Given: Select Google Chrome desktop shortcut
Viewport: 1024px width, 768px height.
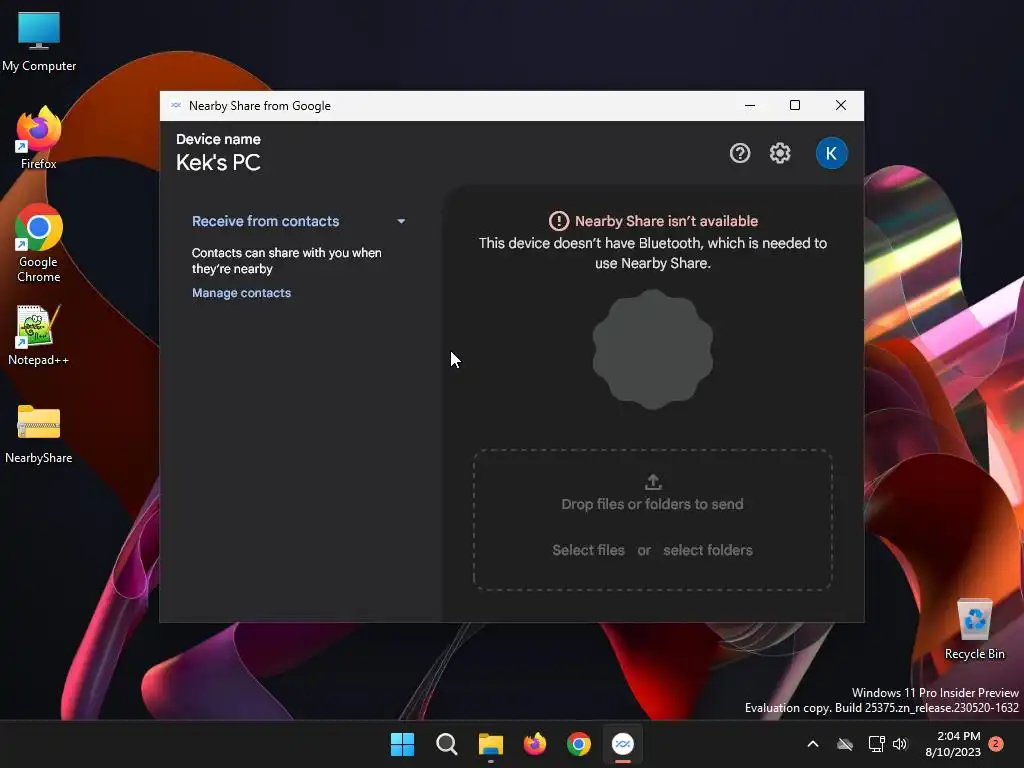Looking at the screenshot, I should click(39, 243).
